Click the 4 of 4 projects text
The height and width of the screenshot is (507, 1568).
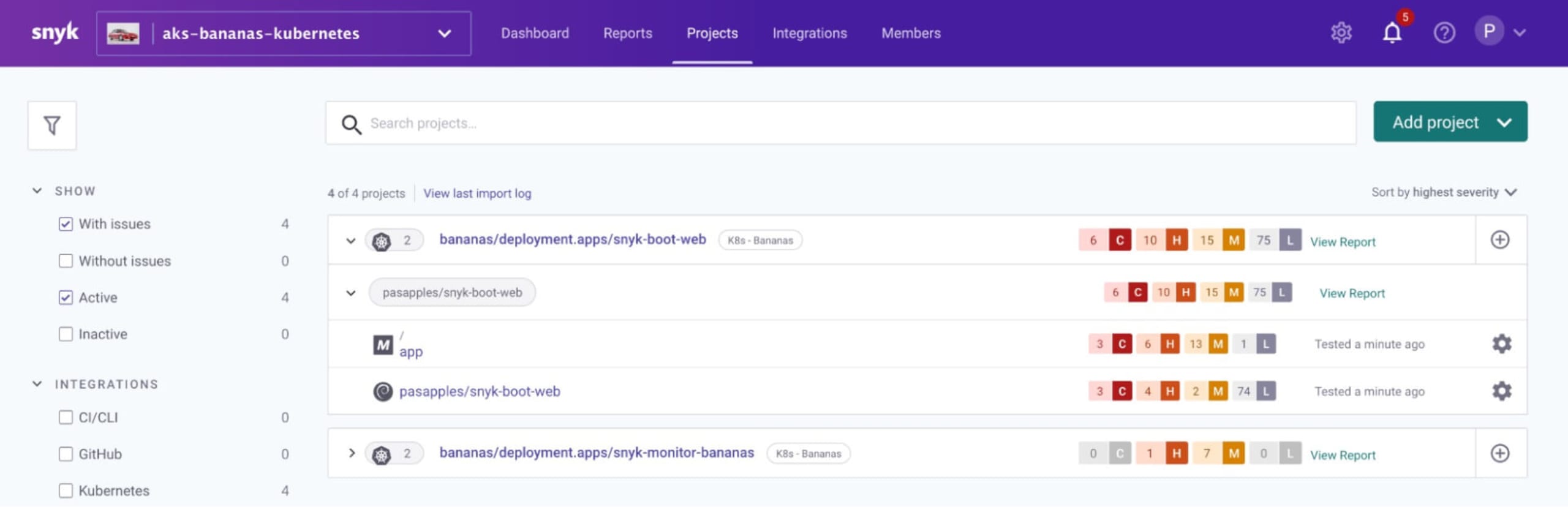tap(366, 193)
